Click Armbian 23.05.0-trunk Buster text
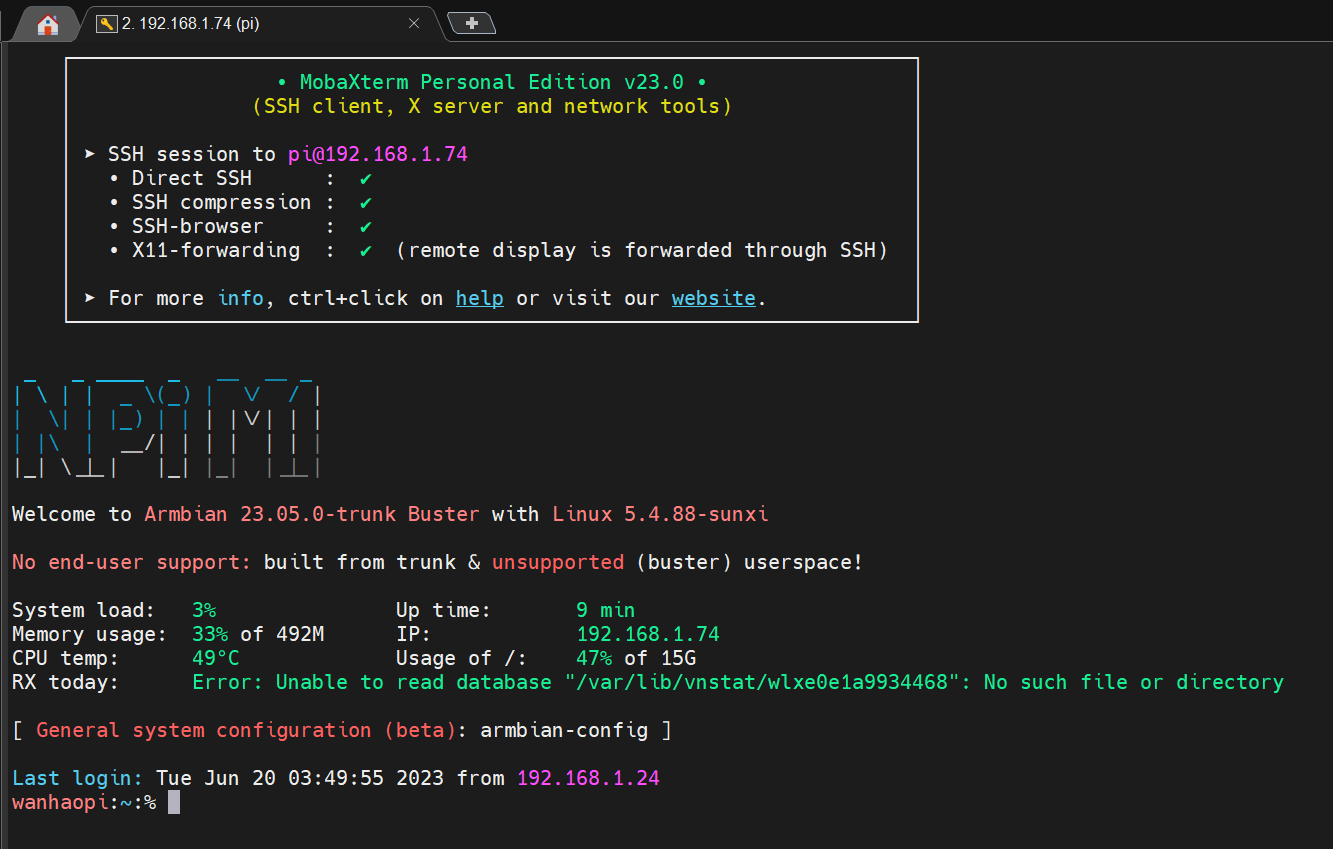1333x849 pixels. pyautogui.click(x=312, y=514)
